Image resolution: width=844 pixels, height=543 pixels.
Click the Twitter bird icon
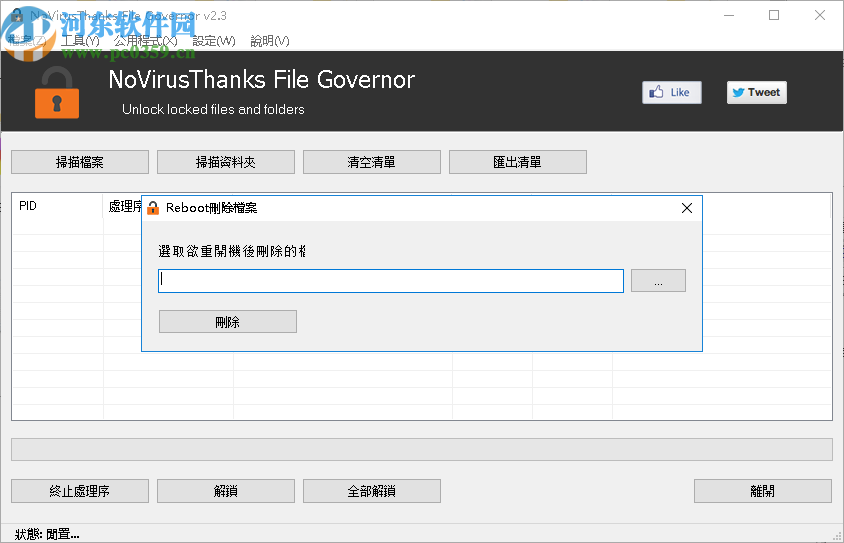point(738,93)
